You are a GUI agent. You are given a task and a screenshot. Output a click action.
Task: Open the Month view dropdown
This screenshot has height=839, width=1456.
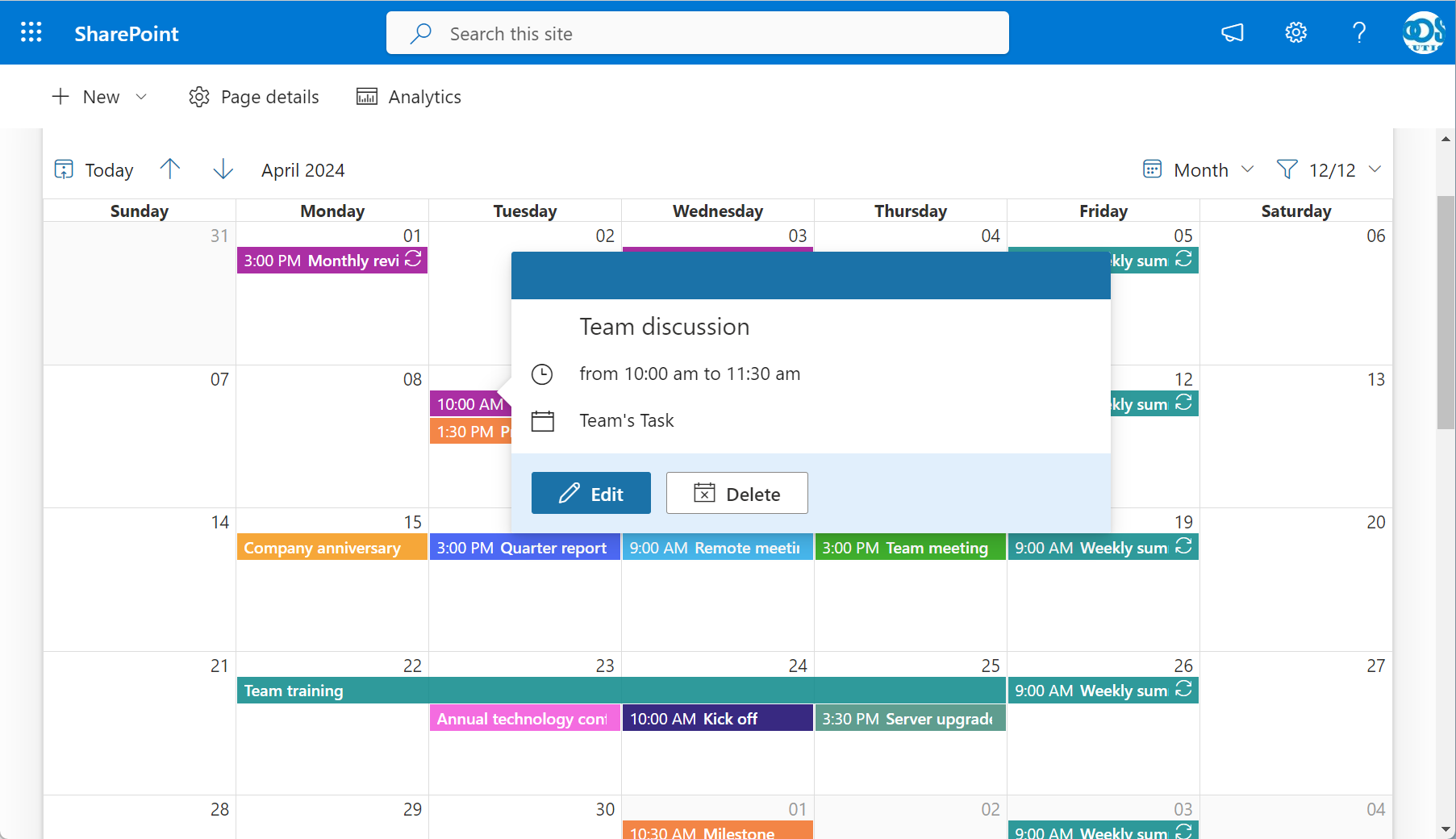tap(1247, 169)
